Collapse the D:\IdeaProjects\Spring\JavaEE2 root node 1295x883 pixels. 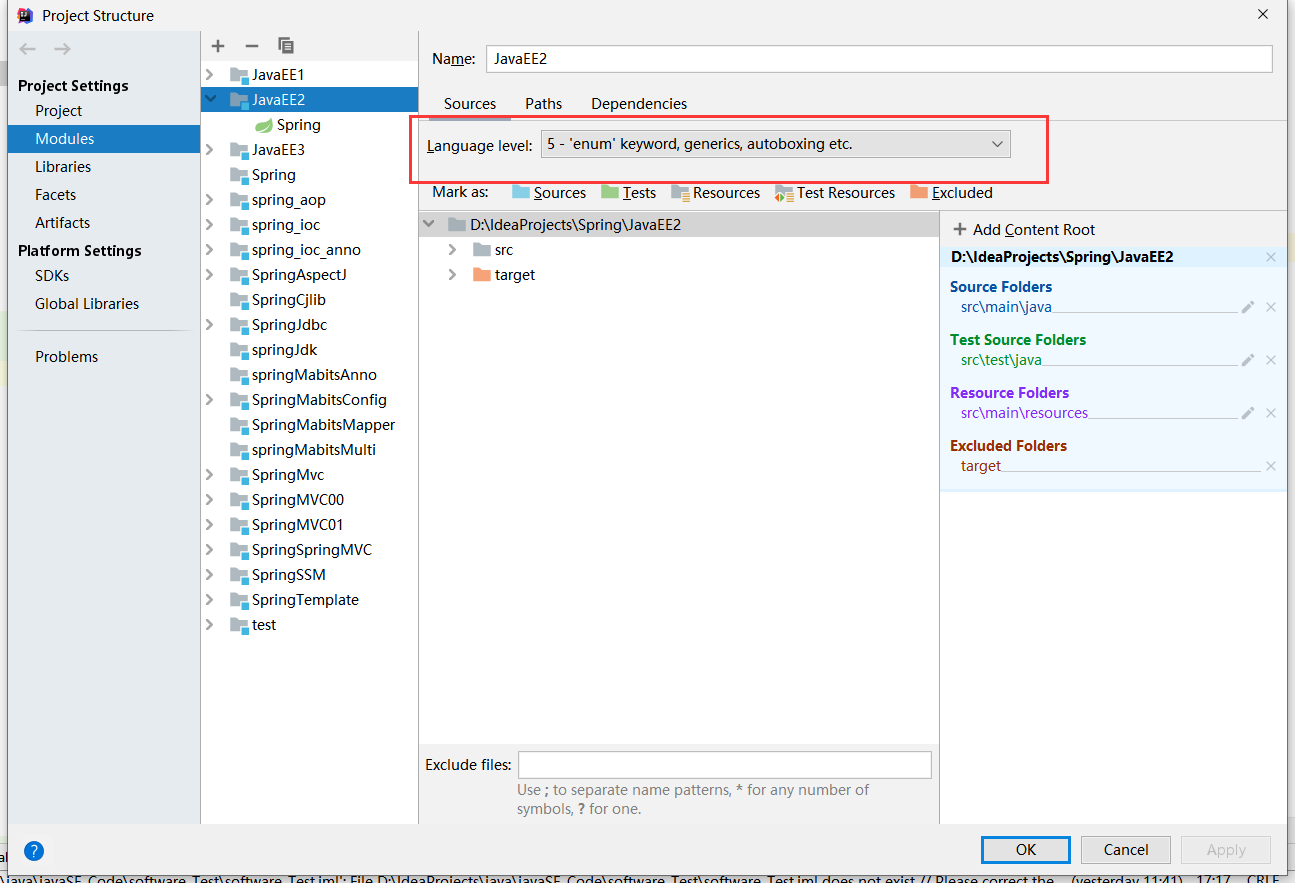pyautogui.click(x=429, y=225)
